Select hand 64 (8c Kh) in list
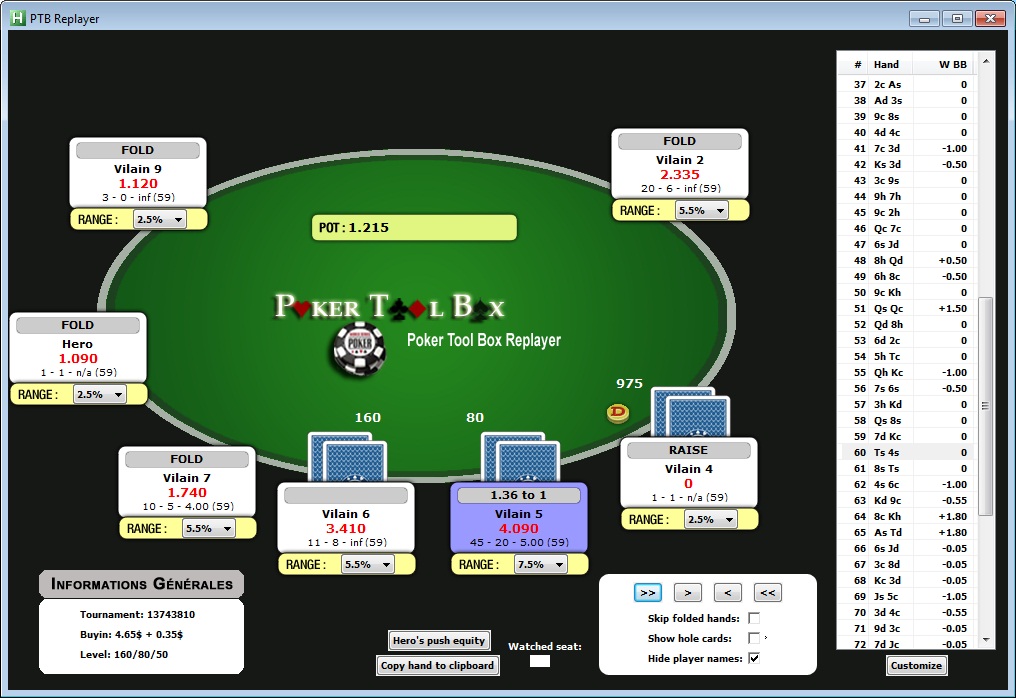The height and width of the screenshot is (698, 1016). (x=907, y=517)
